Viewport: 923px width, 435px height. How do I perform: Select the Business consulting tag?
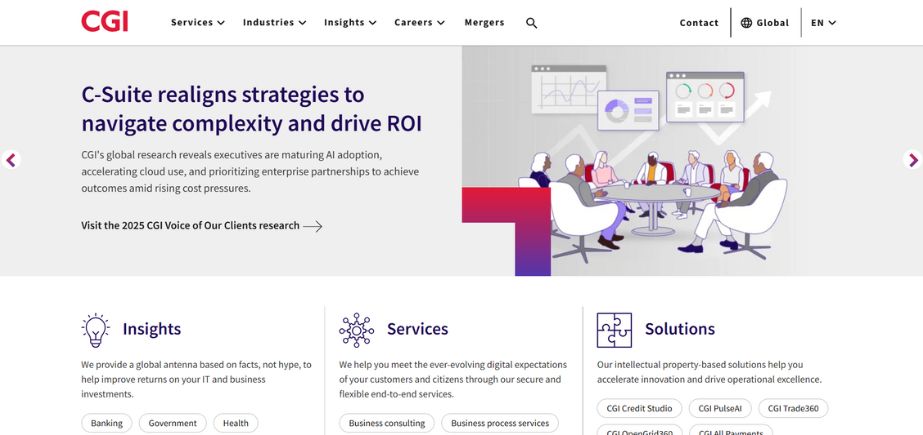387,423
